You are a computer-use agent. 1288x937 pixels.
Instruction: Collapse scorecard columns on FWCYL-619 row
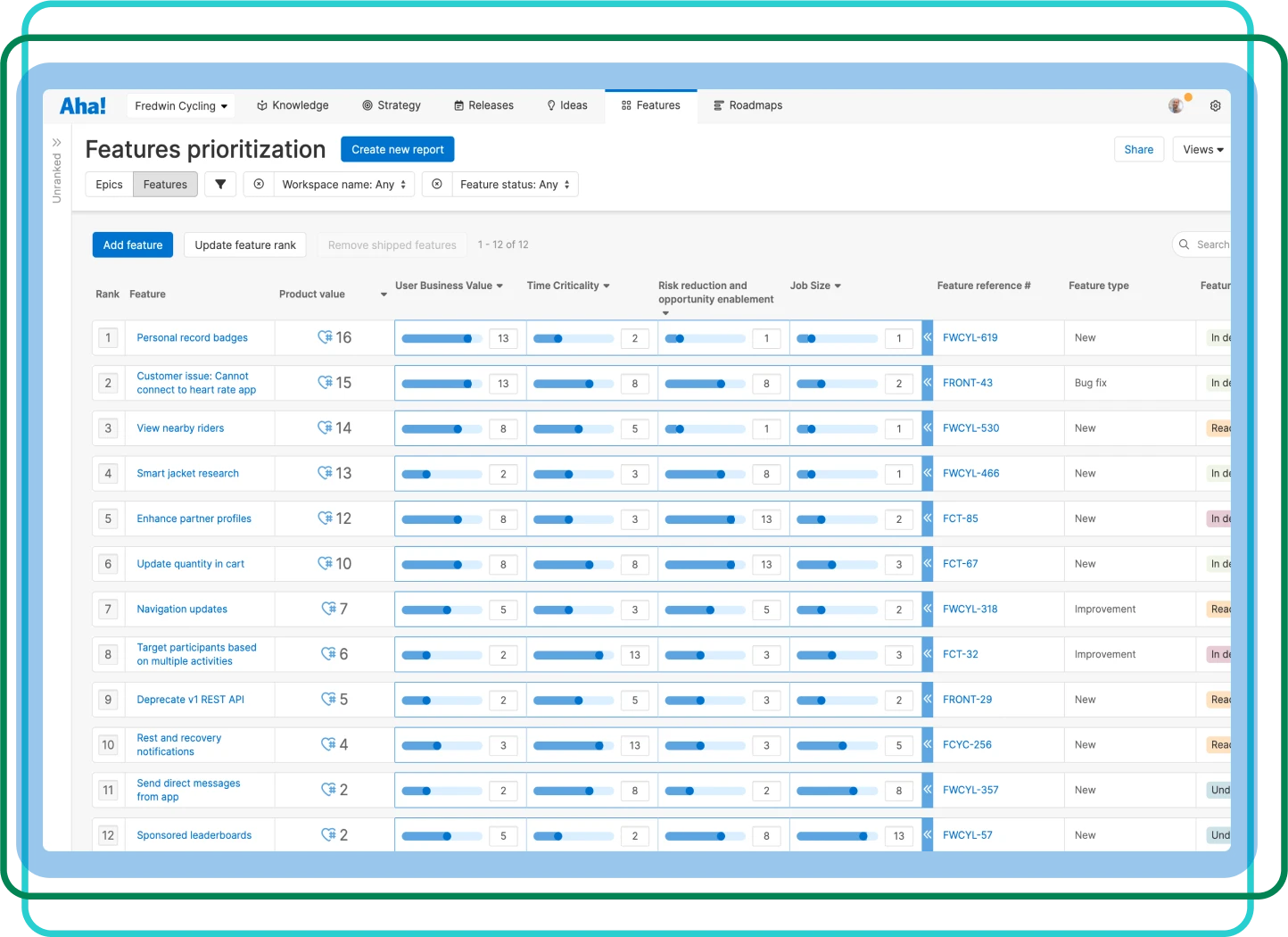click(x=927, y=337)
